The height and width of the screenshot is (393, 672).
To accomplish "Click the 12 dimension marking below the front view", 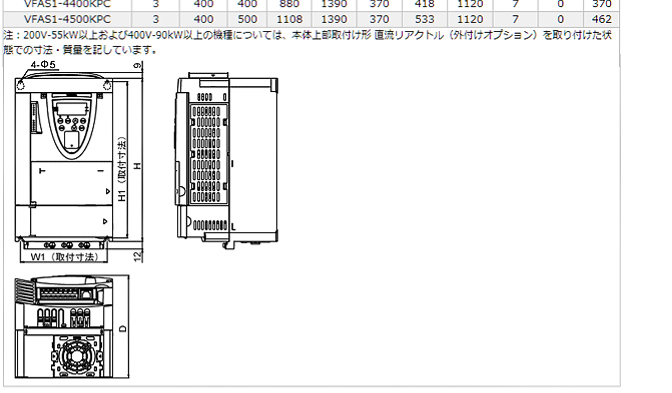I will (137, 256).
